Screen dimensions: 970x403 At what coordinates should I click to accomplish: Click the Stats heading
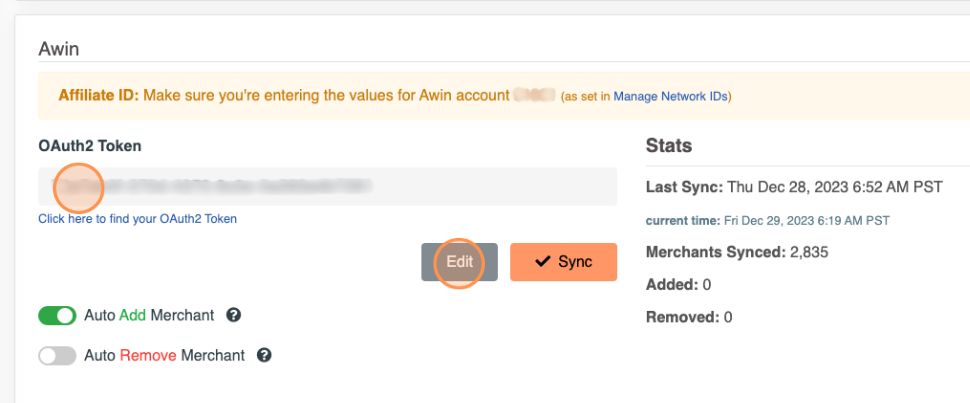pos(669,146)
